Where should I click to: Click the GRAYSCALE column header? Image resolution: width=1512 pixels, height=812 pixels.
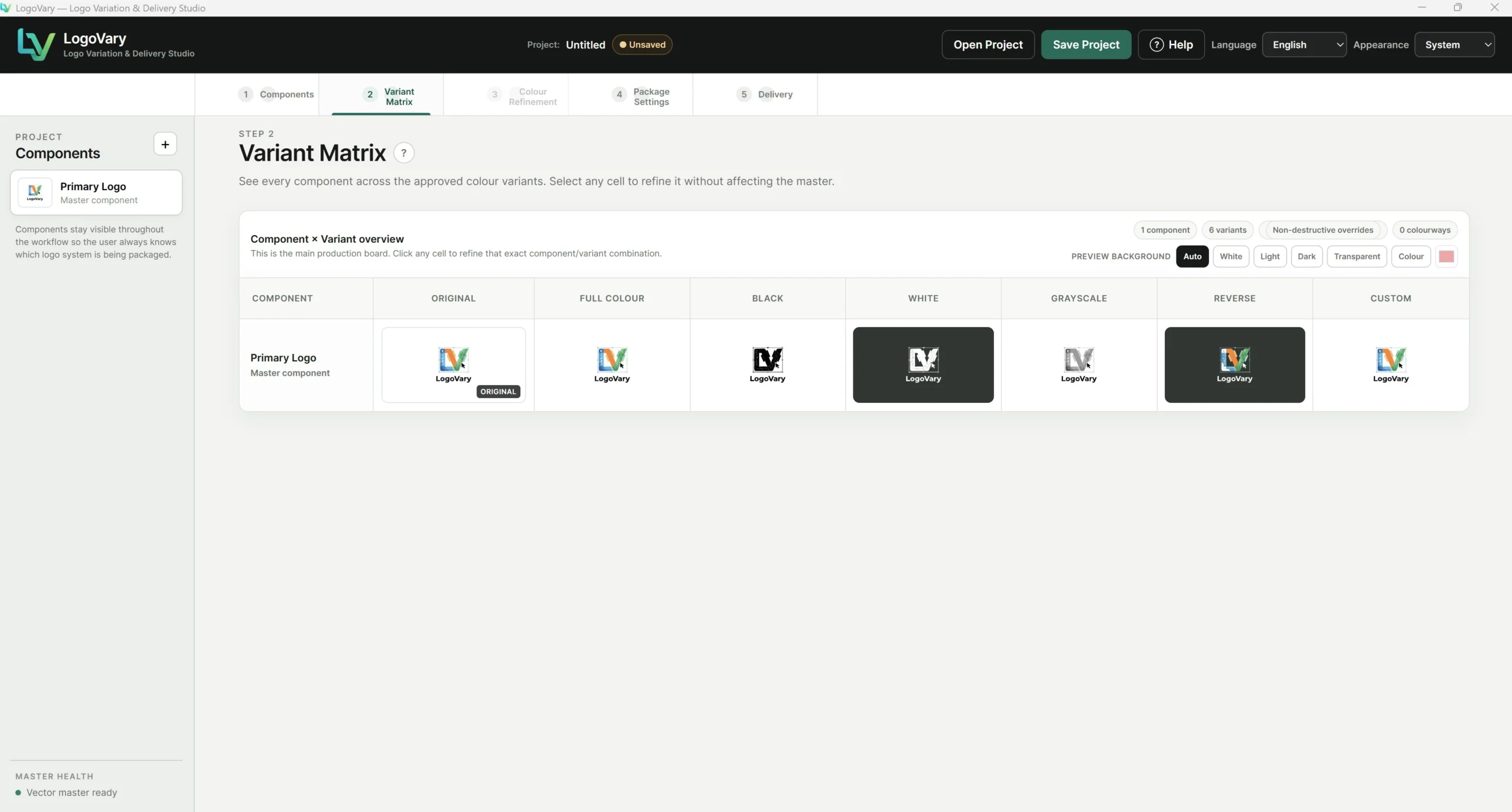click(x=1078, y=298)
